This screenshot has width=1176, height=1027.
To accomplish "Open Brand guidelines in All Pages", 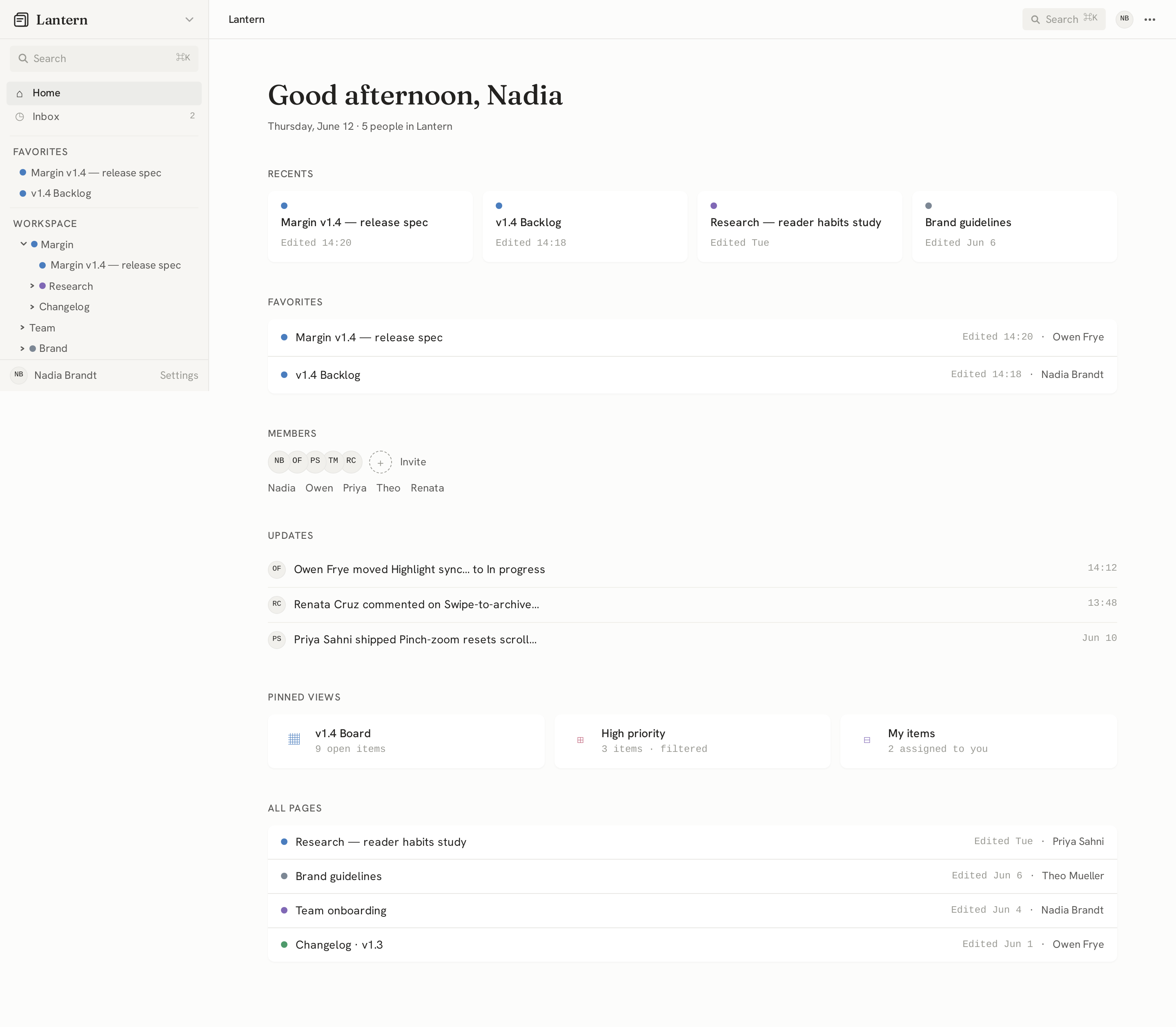I will tap(692, 876).
